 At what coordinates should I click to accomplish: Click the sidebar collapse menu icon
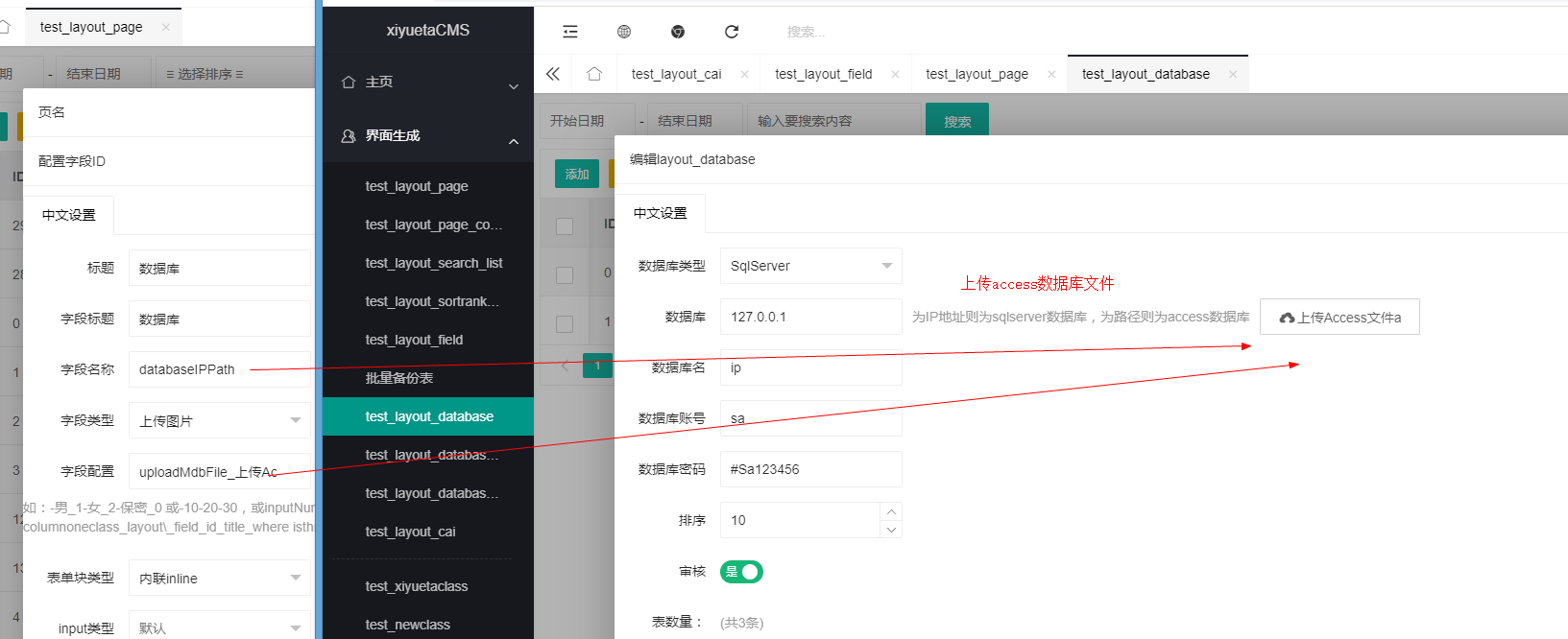(x=570, y=32)
